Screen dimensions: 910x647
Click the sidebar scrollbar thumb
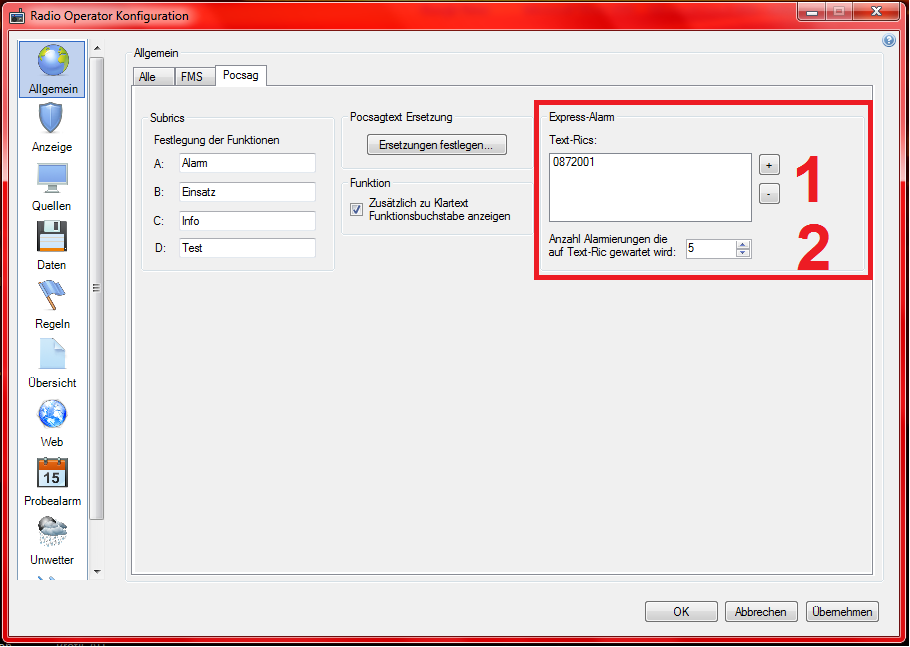point(97,288)
